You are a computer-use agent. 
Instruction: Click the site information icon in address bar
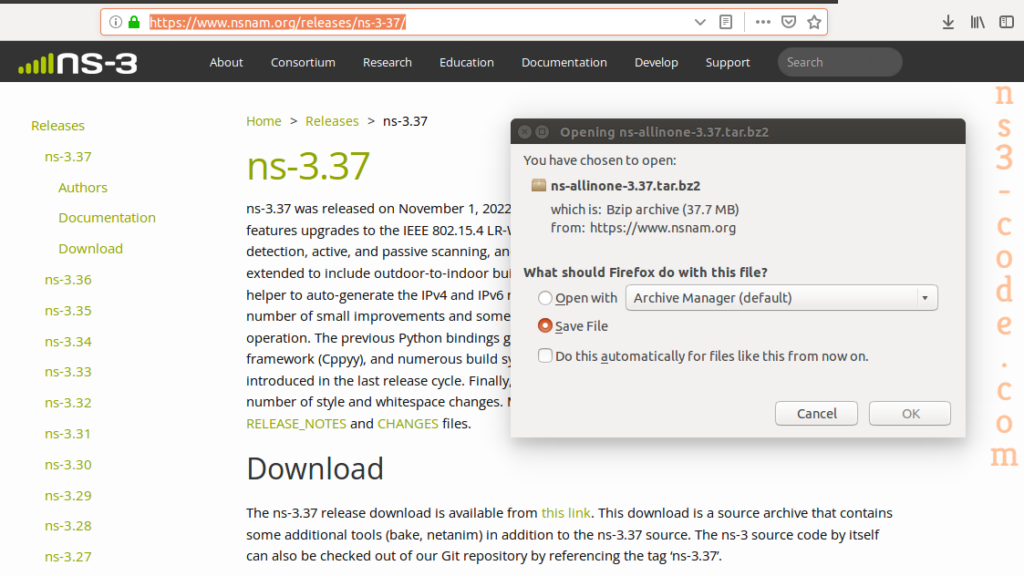point(116,22)
